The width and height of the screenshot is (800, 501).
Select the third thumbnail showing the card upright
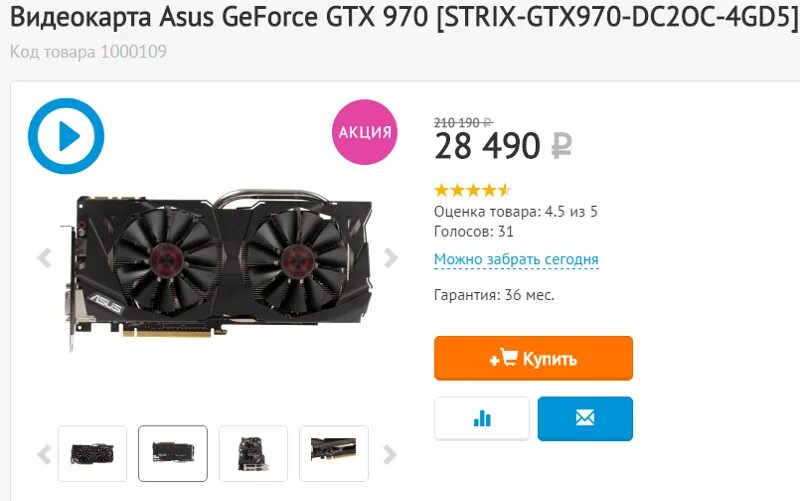click(254, 454)
